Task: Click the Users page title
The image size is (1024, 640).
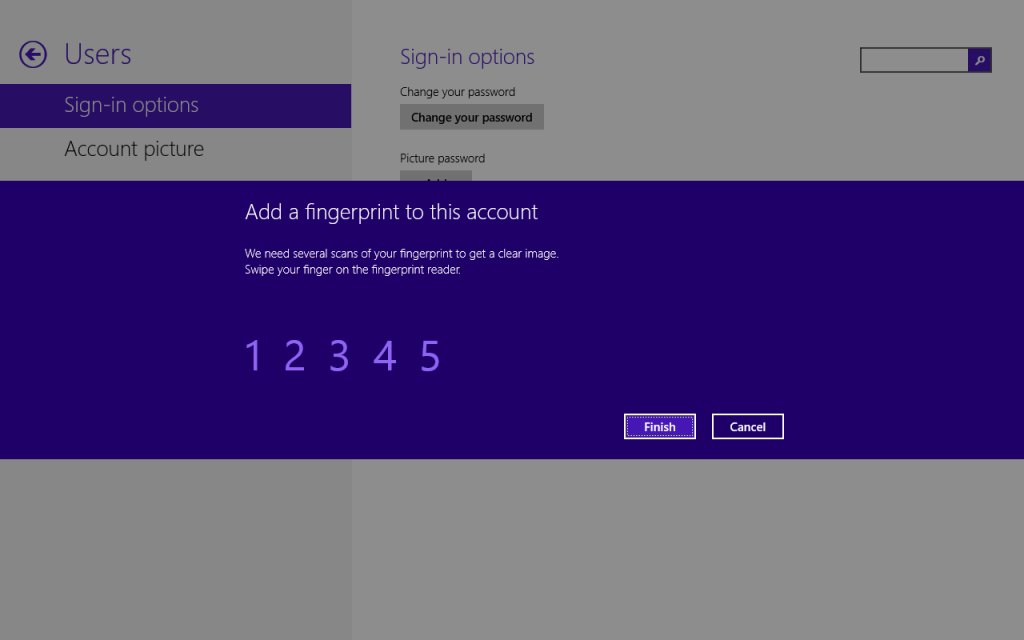Action: [98, 55]
